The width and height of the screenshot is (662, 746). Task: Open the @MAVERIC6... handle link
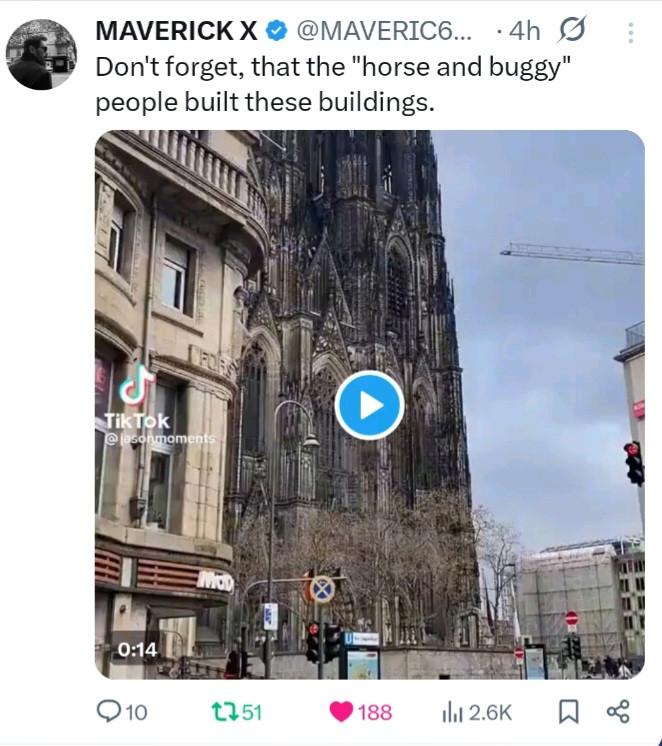(384, 31)
